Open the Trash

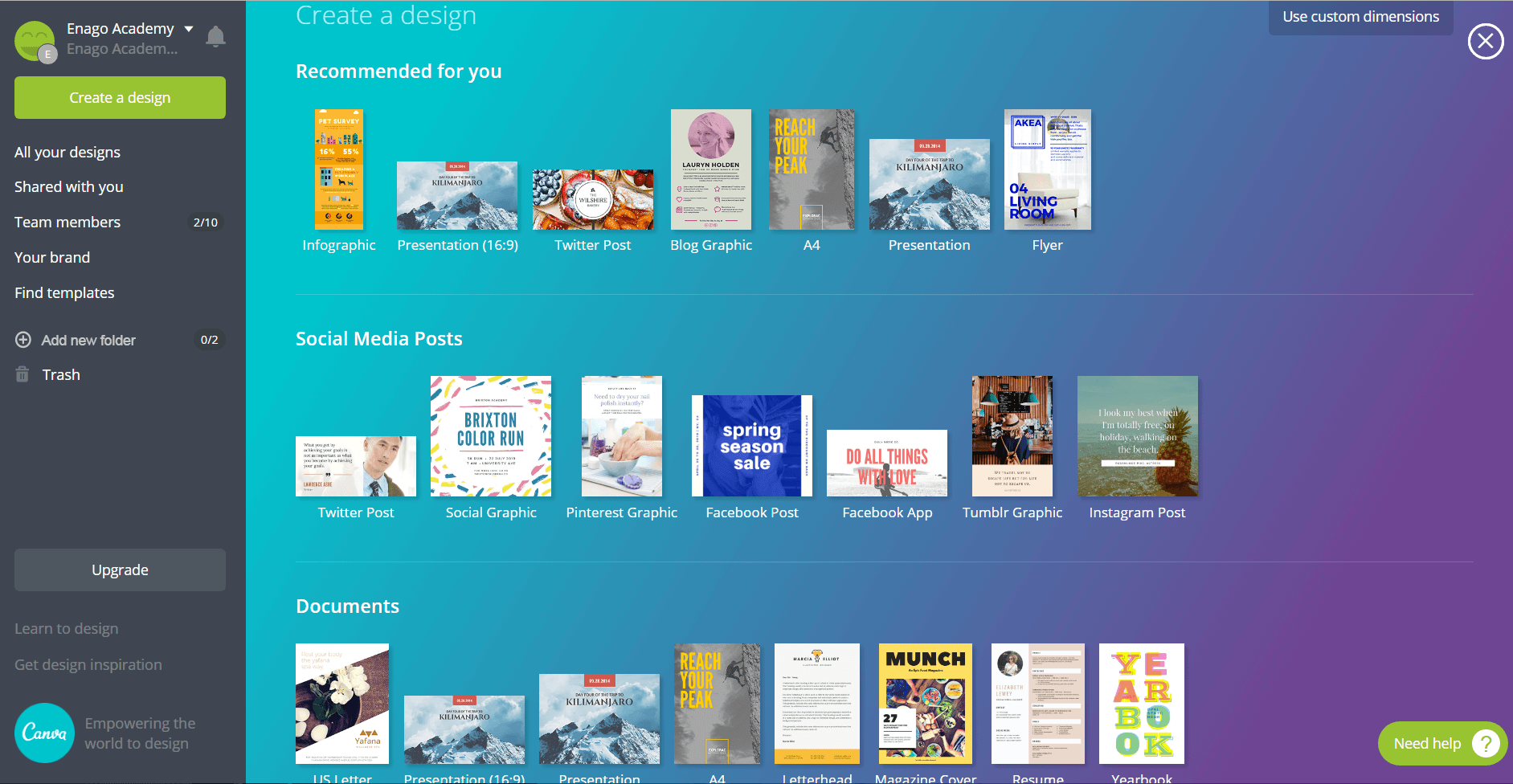coord(62,374)
